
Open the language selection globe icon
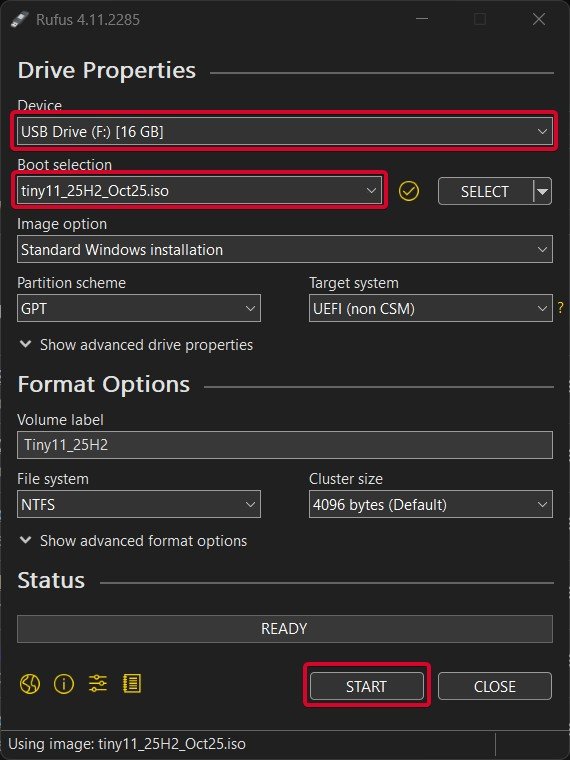(x=30, y=684)
